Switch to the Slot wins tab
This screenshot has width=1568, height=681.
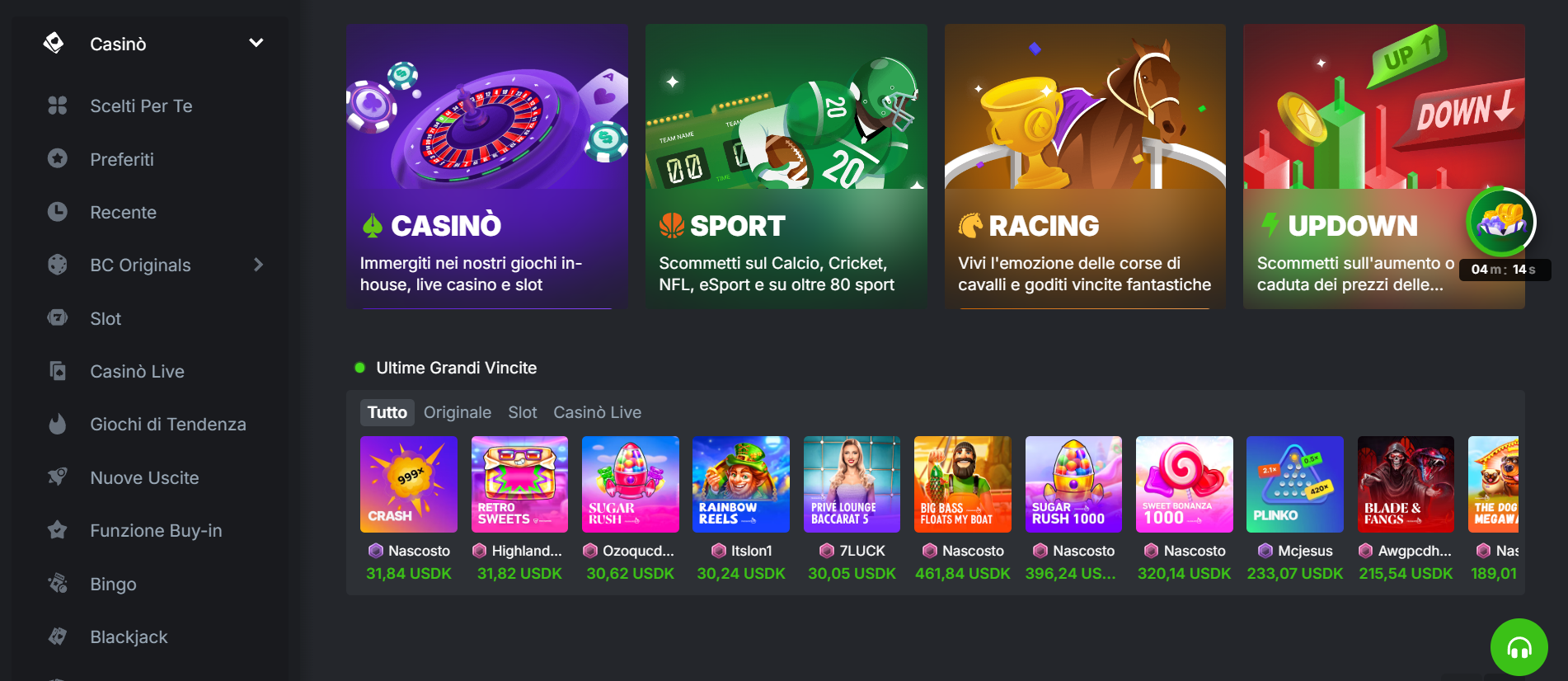(x=523, y=412)
